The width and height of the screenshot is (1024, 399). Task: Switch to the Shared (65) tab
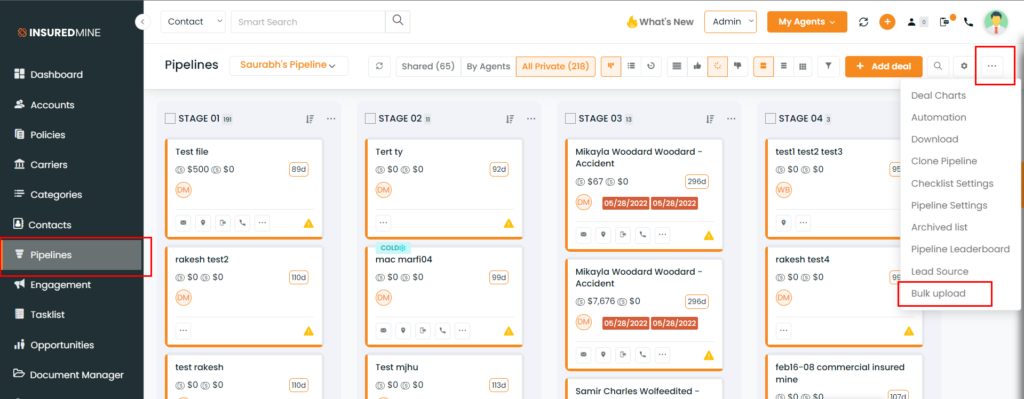pyautogui.click(x=428, y=66)
